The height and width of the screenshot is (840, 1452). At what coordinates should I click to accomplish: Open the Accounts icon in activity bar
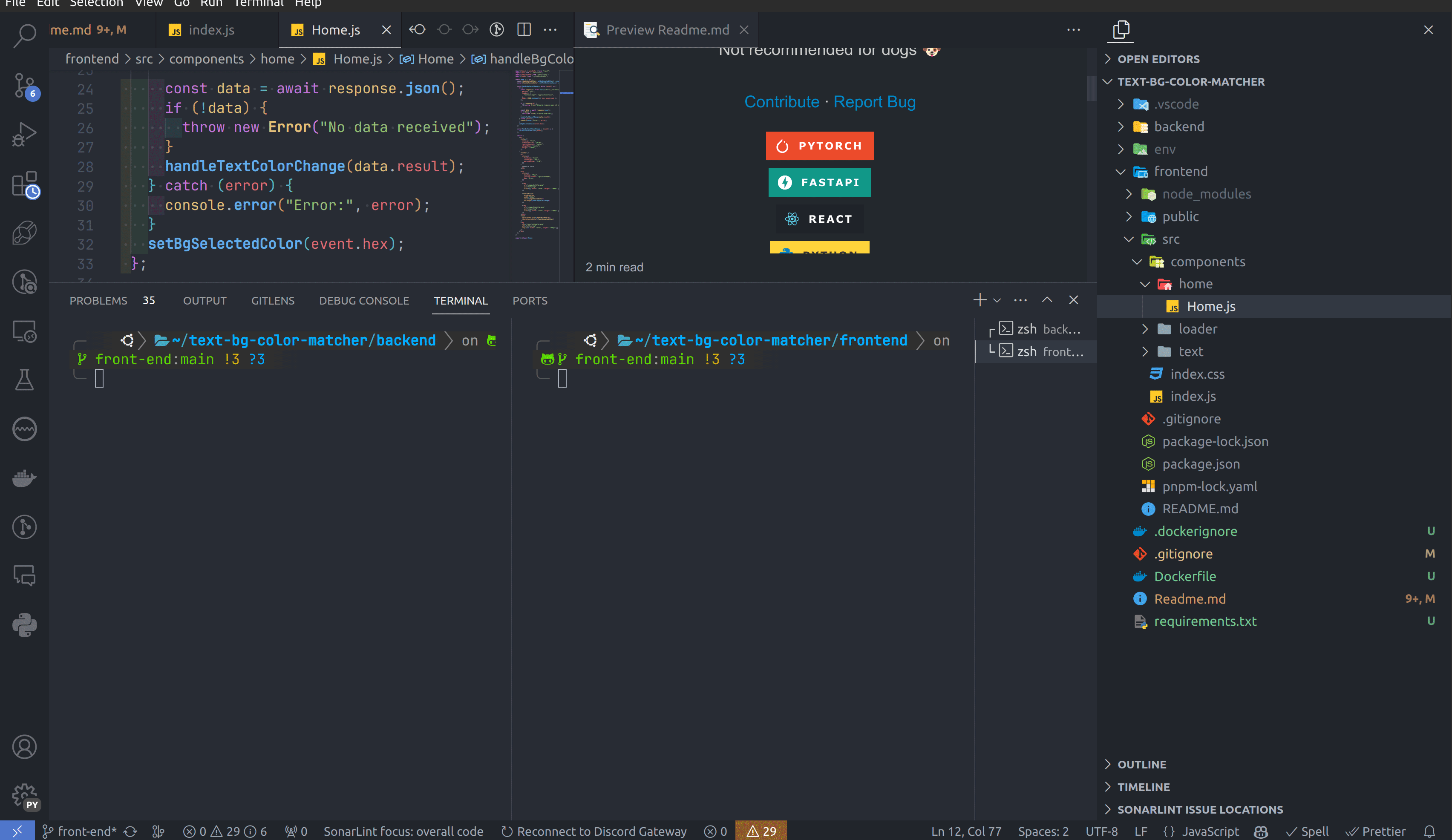pos(24,747)
